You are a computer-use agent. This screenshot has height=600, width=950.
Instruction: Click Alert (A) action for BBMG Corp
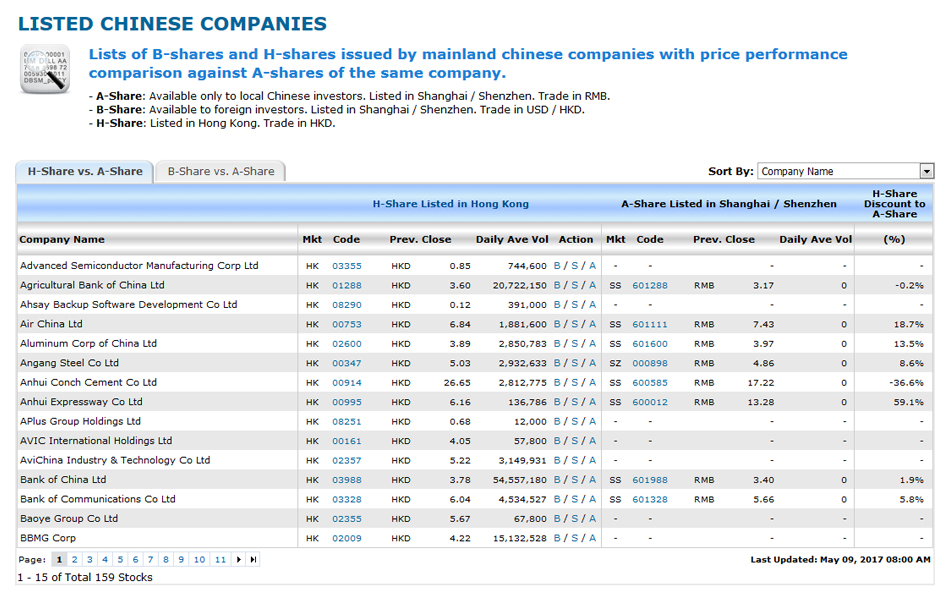pyautogui.click(x=593, y=538)
